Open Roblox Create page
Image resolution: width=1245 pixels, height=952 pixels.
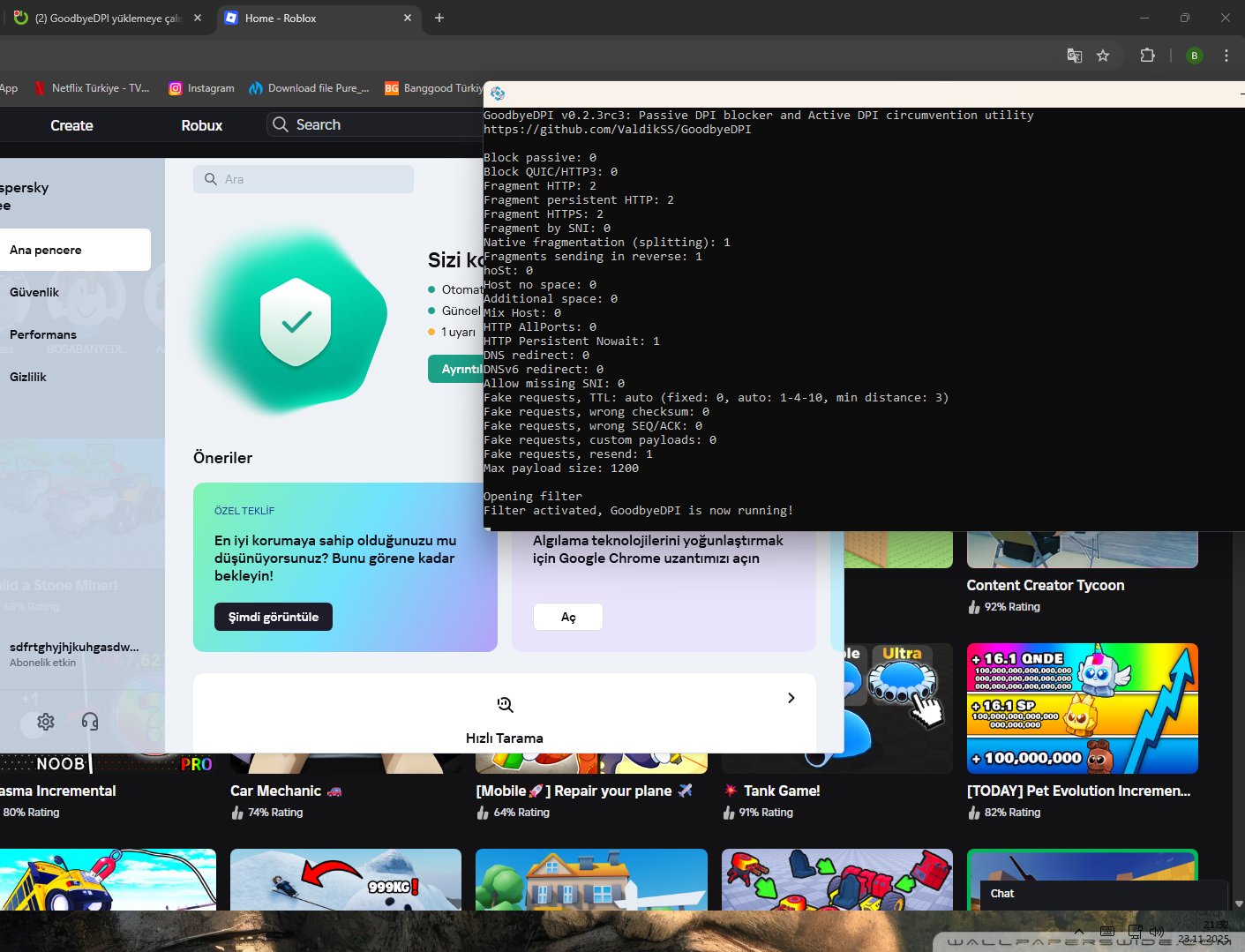coord(71,125)
